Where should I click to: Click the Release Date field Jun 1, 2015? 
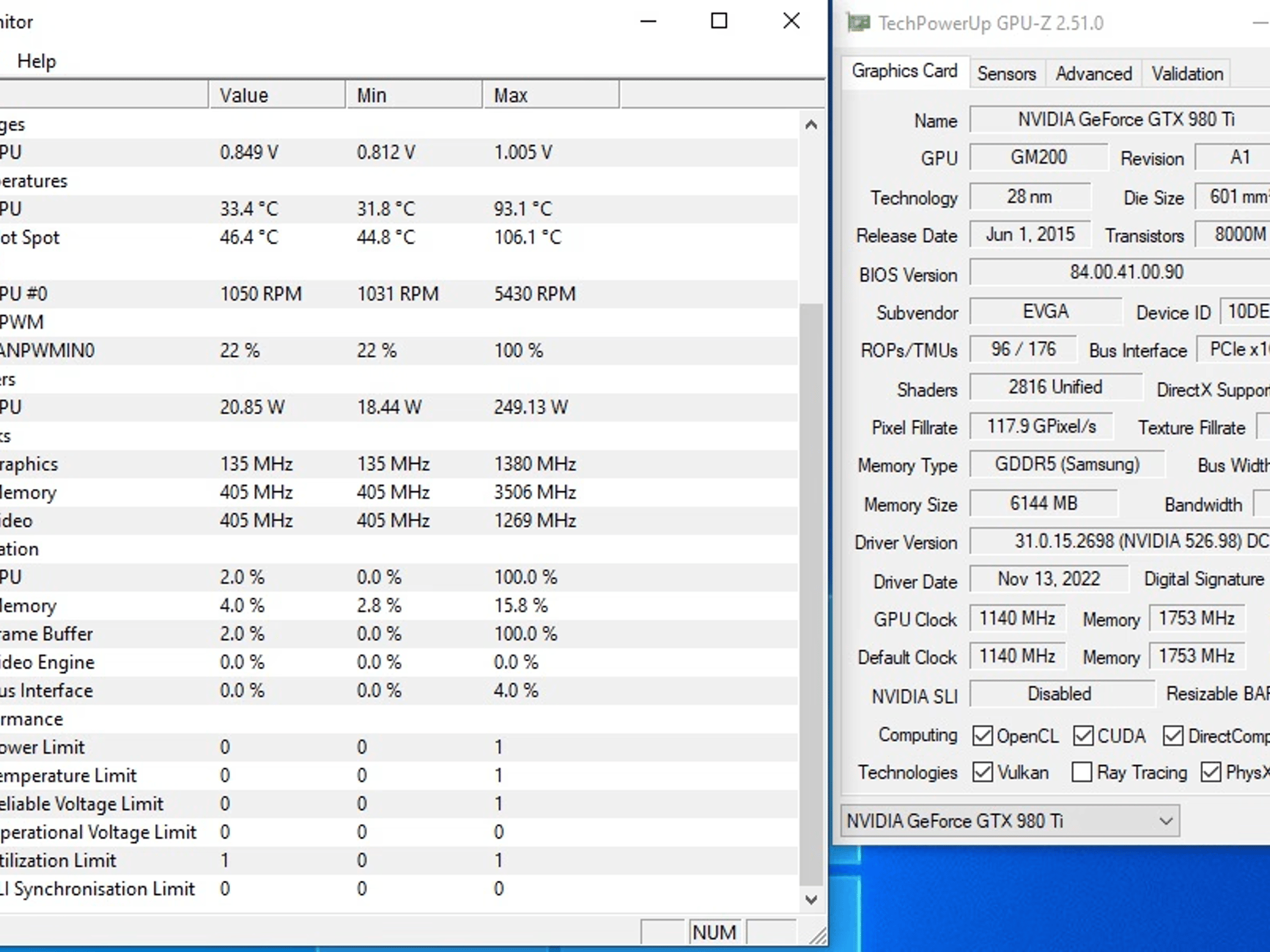[1030, 234]
